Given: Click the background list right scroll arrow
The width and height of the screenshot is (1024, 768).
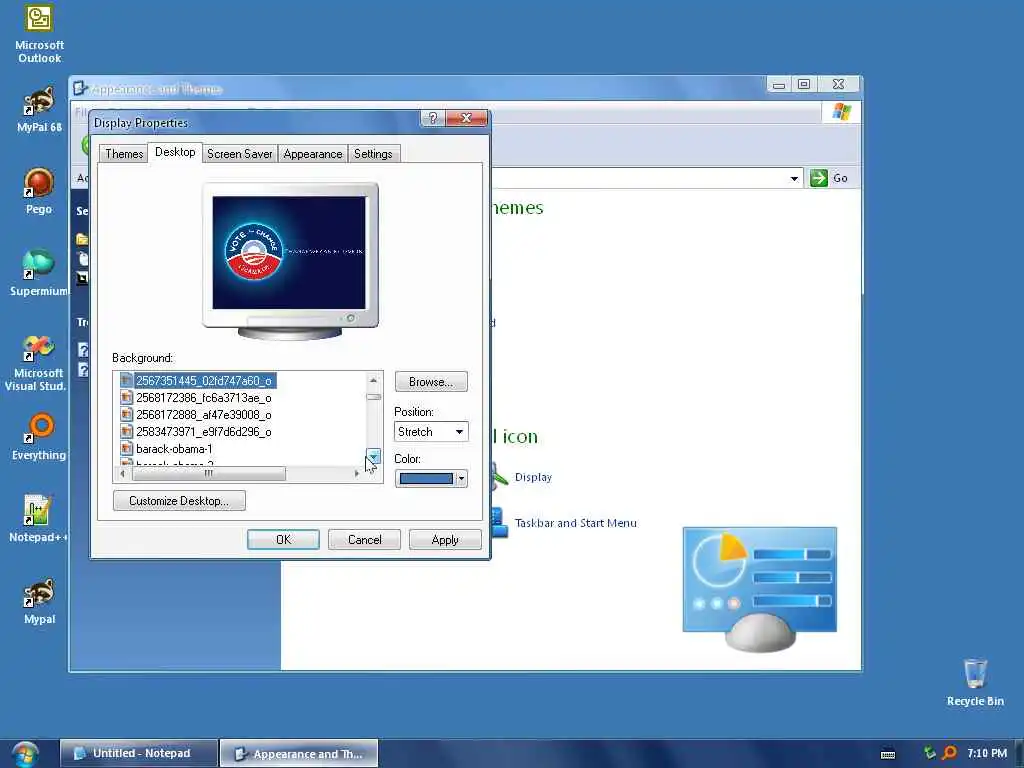Looking at the screenshot, I should point(357,473).
